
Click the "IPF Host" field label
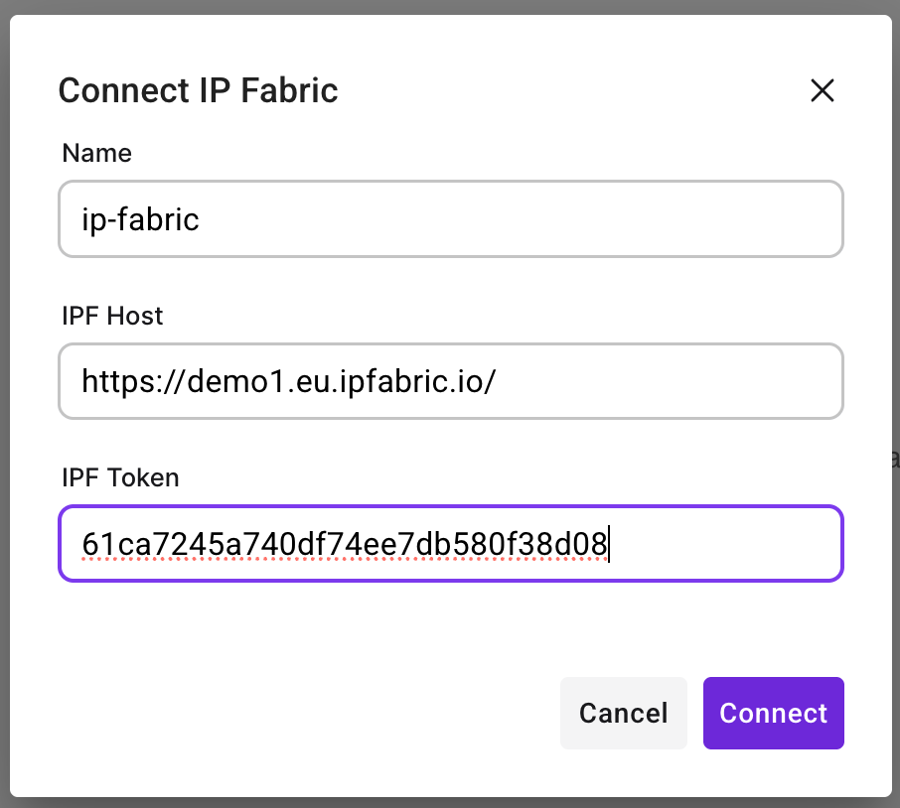click(x=112, y=316)
